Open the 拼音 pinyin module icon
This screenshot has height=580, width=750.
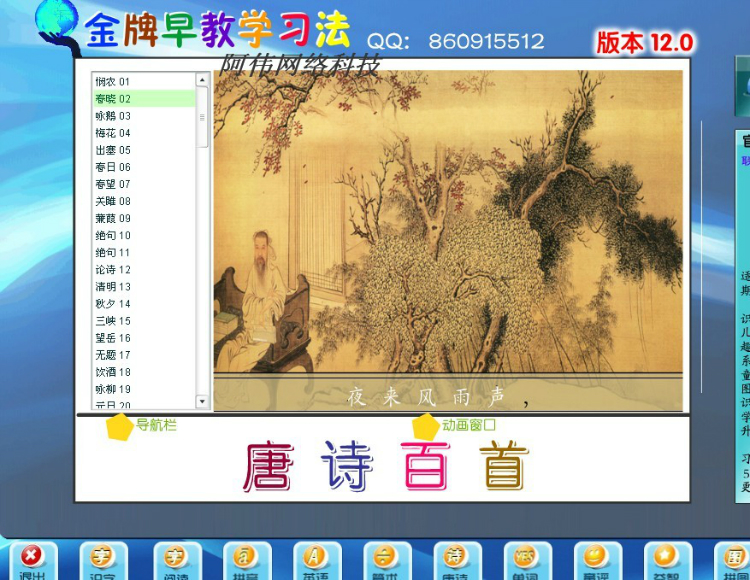tap(246, 560)
